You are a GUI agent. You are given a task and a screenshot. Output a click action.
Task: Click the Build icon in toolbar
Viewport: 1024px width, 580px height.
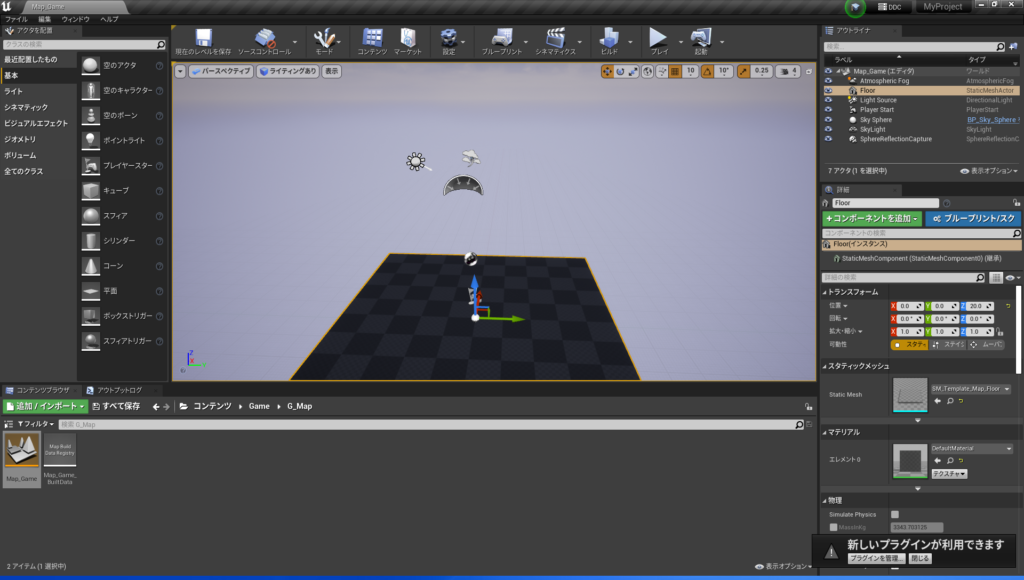coord(609,40)
